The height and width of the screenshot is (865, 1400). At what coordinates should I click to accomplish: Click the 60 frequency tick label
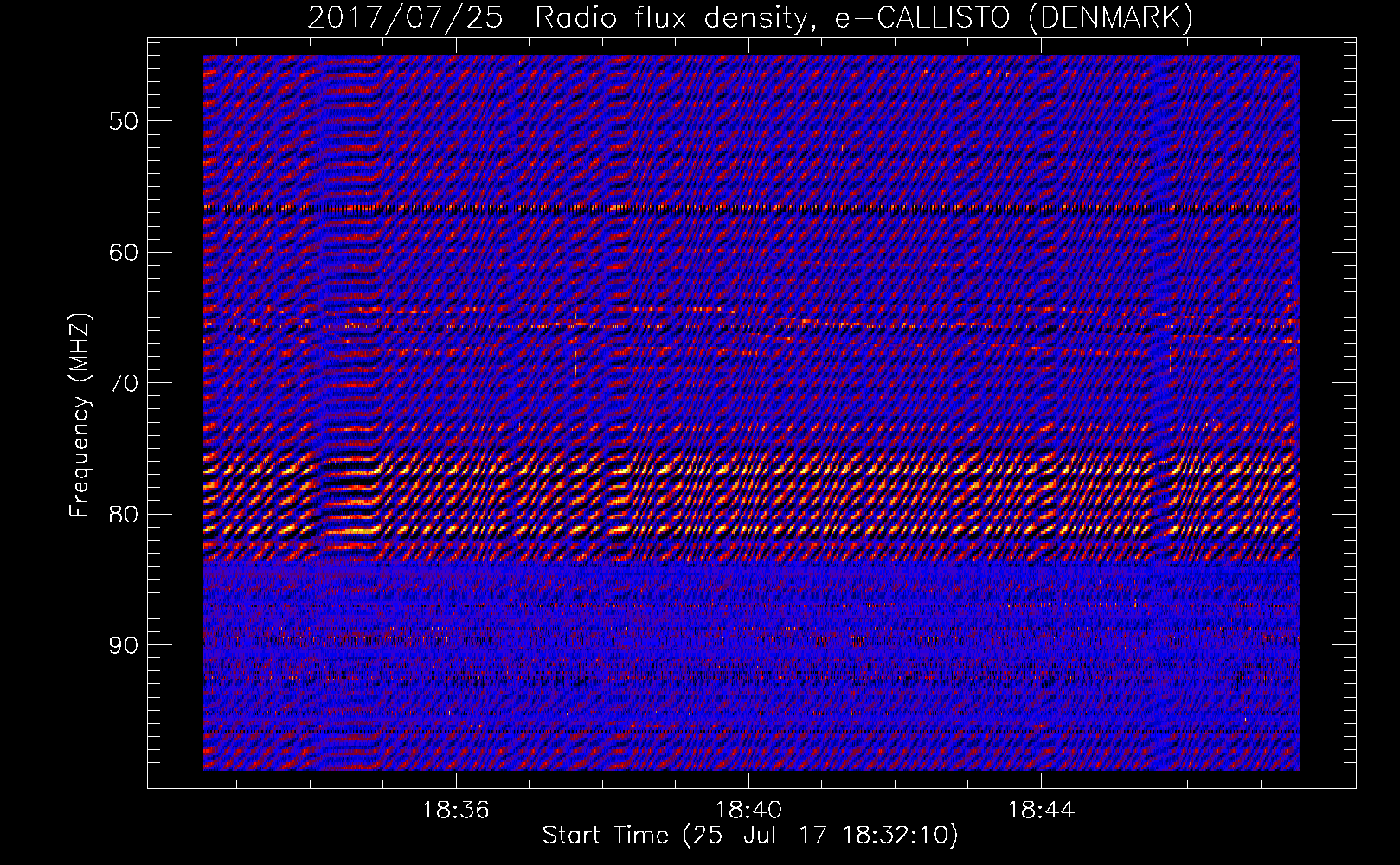click(123, 252)
